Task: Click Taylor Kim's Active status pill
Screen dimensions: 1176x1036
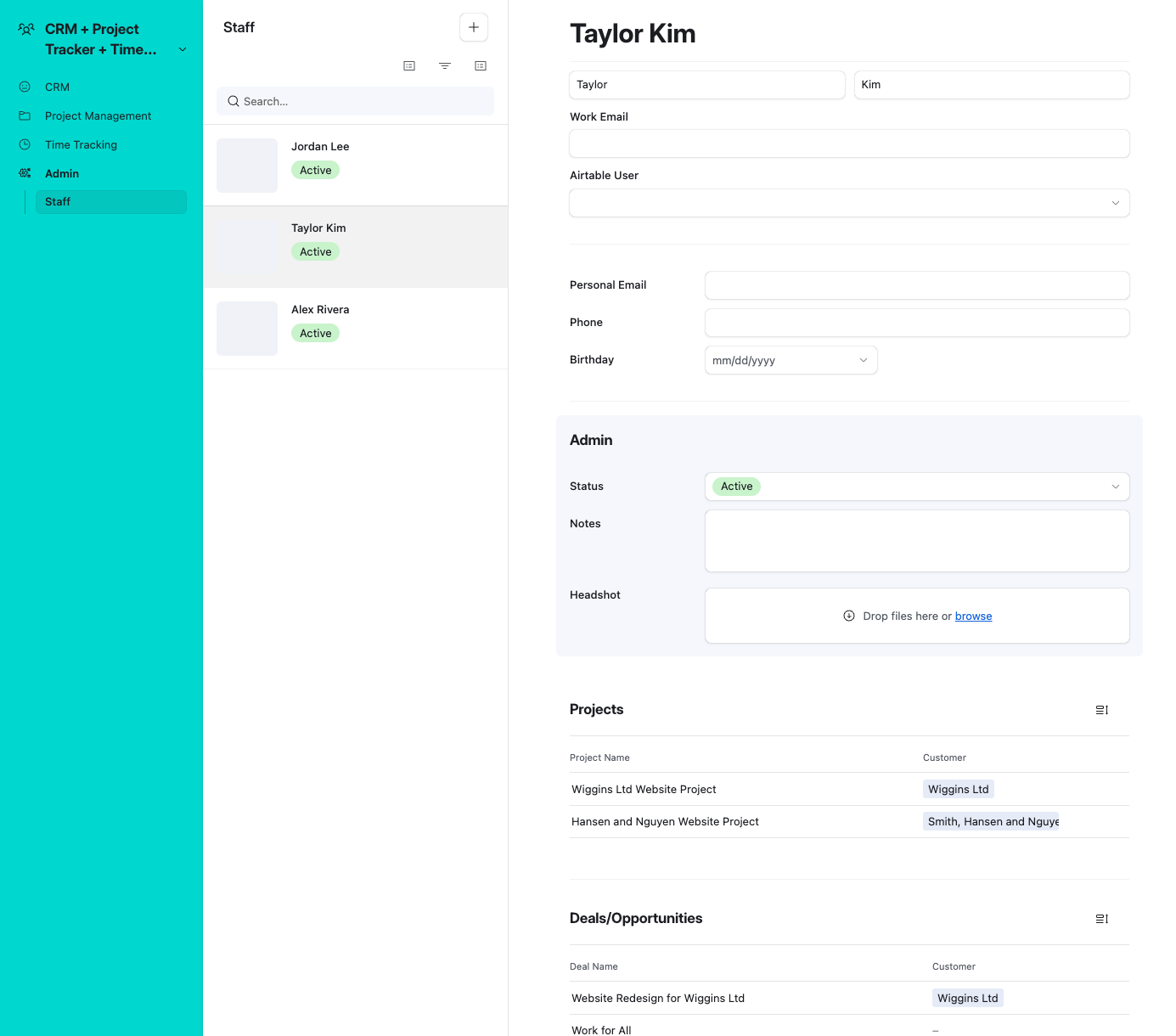Action: 315,251
